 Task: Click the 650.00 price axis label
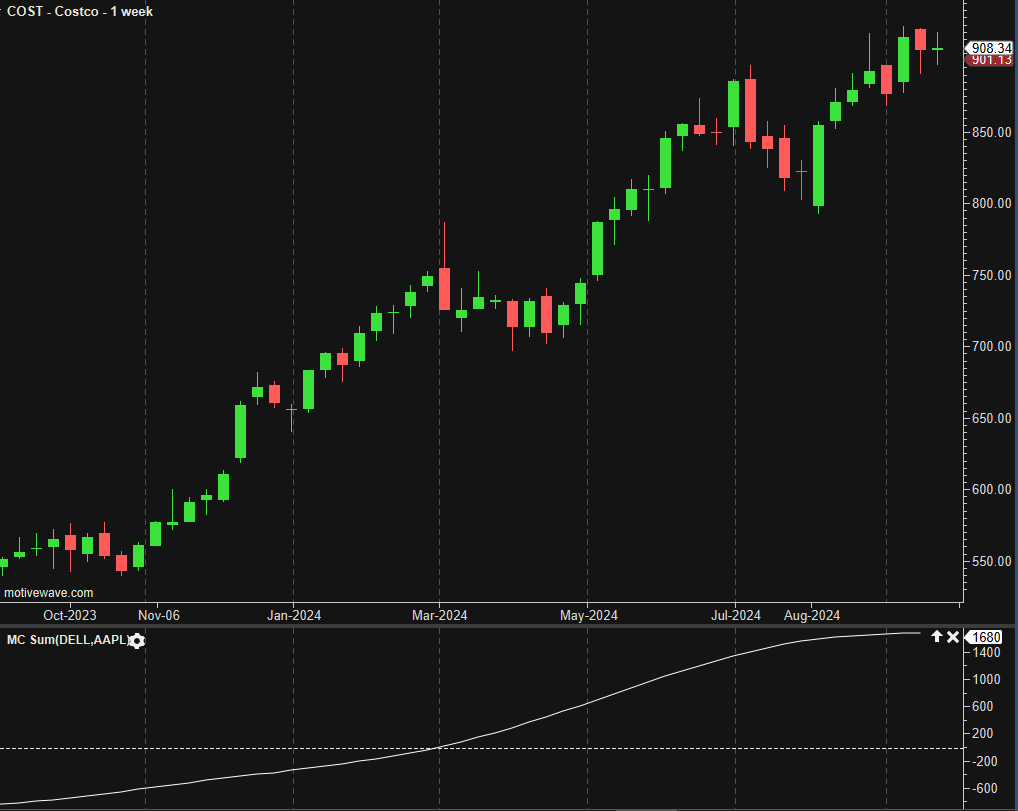[991, 418]
